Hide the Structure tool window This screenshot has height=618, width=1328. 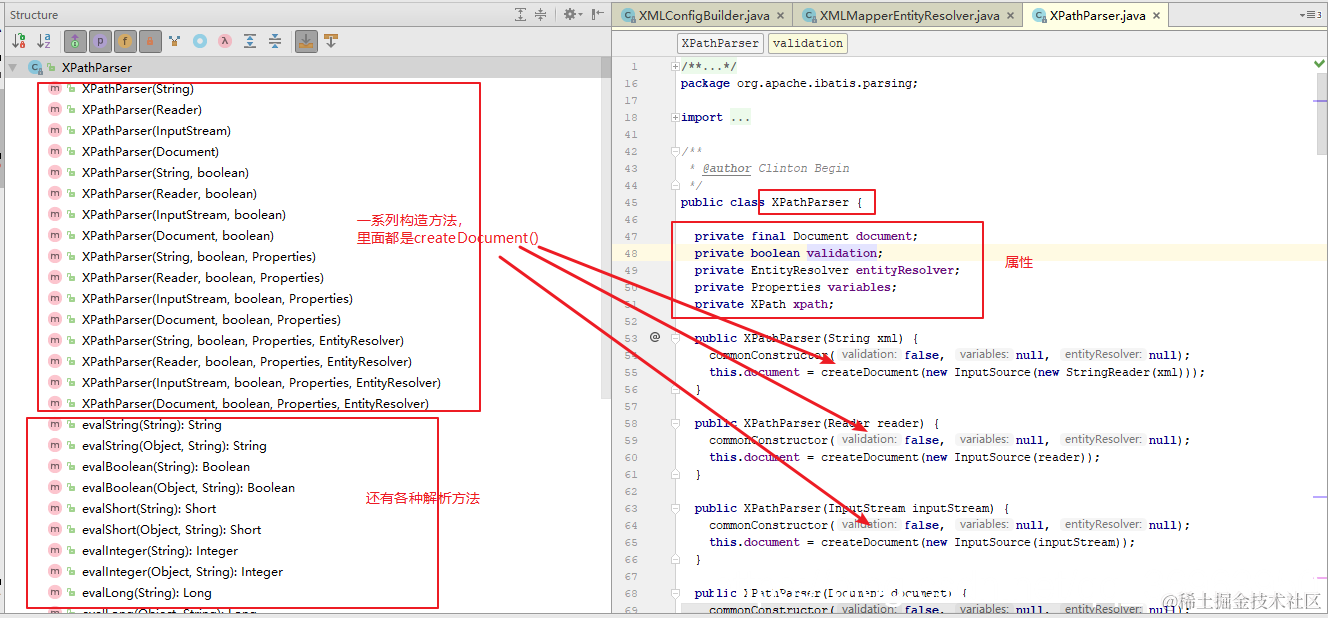click(597, 14)
